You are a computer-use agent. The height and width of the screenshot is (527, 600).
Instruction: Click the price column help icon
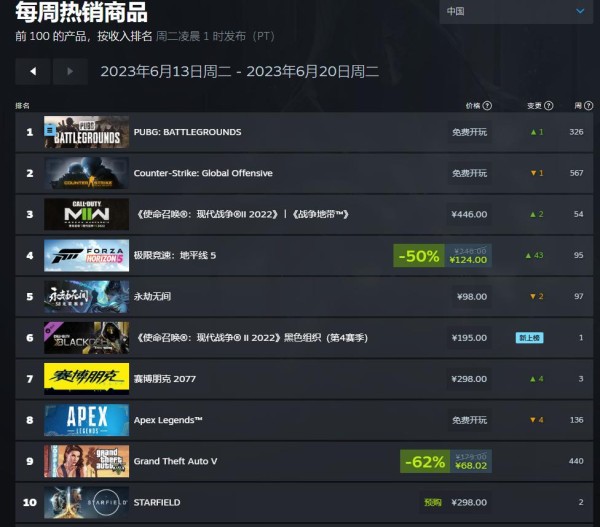click(x=487, y=106)
